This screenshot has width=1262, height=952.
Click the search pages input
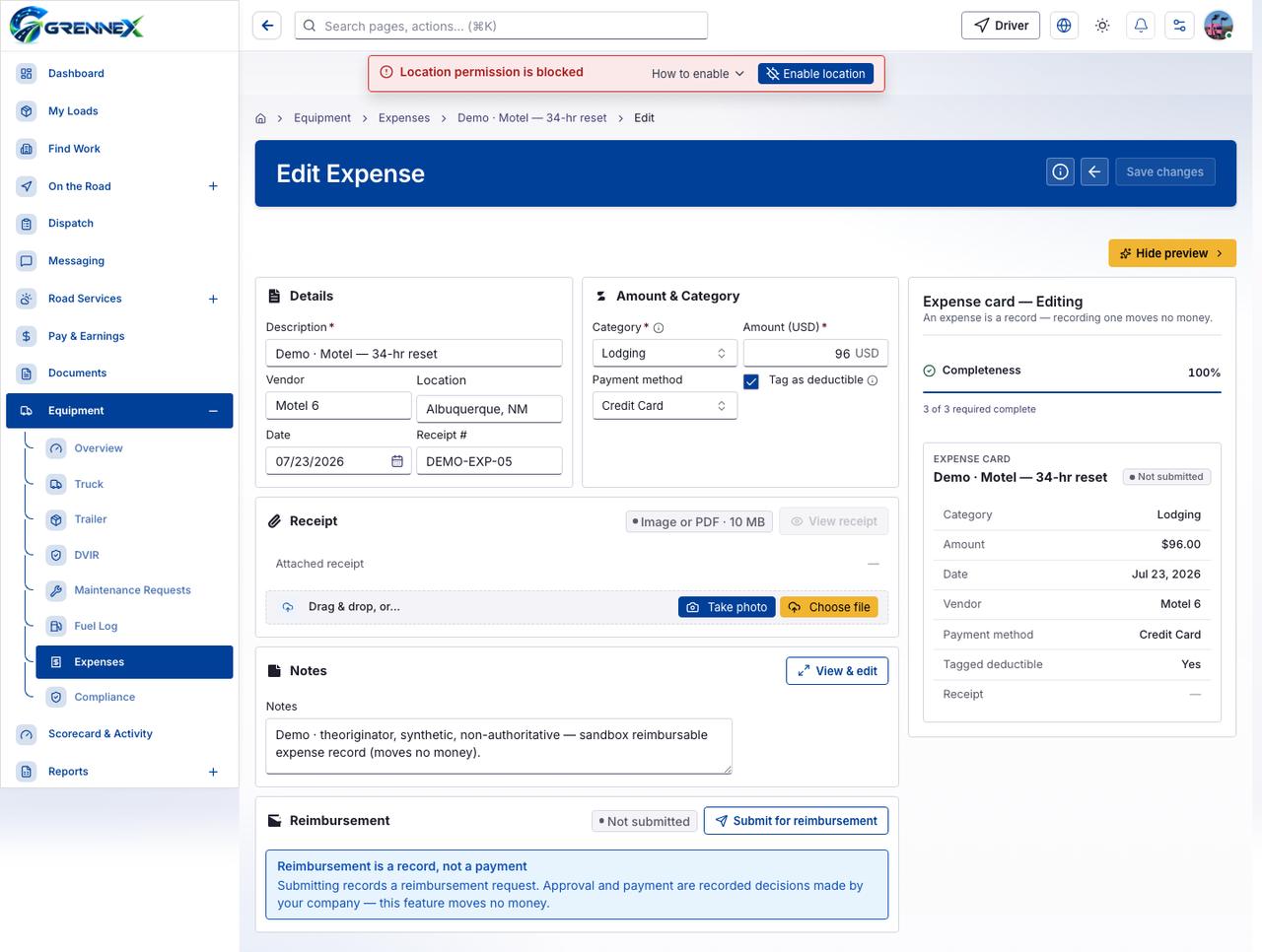[501, 26]
